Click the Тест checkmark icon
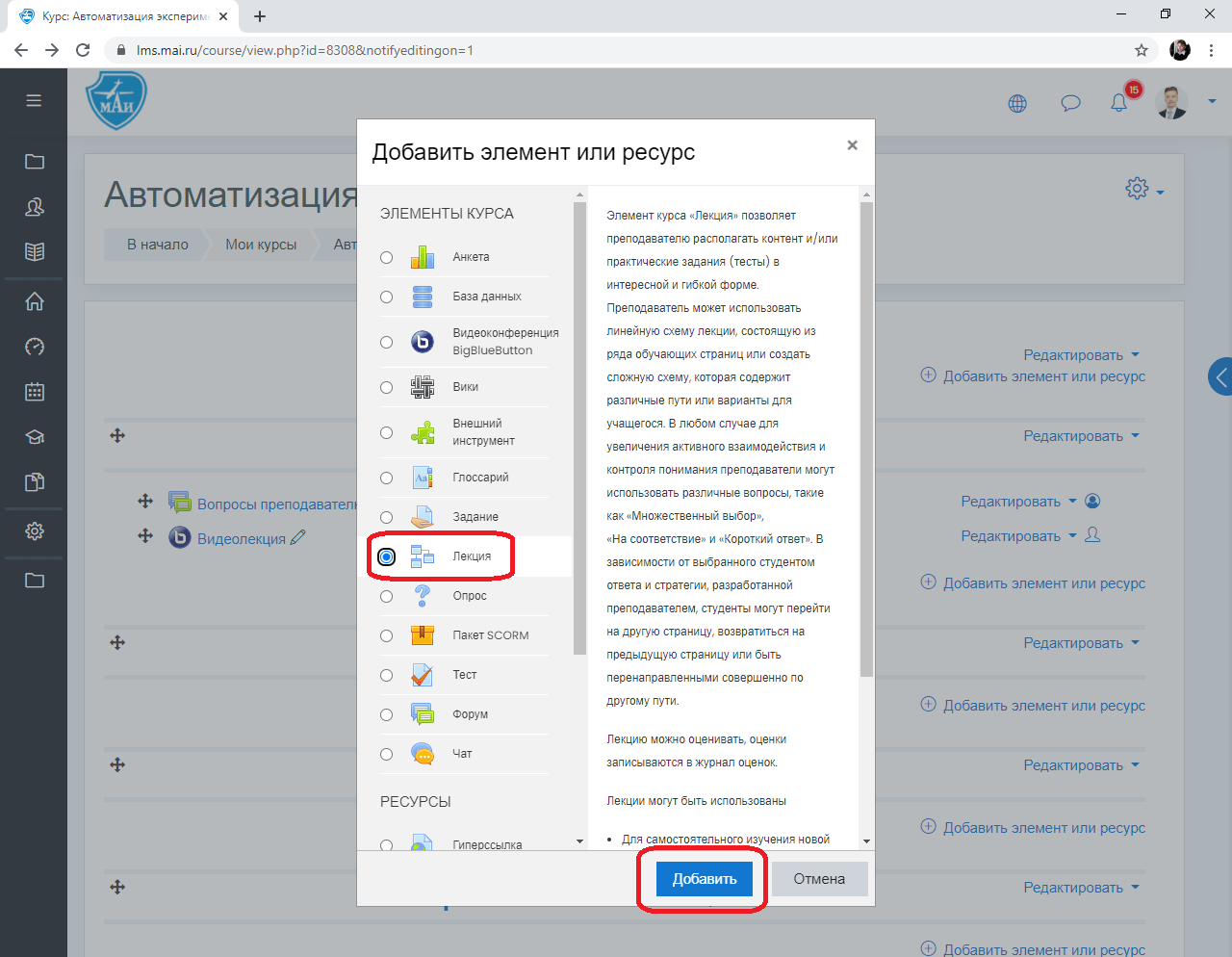The image size is (1232, 957). (423, 675)
